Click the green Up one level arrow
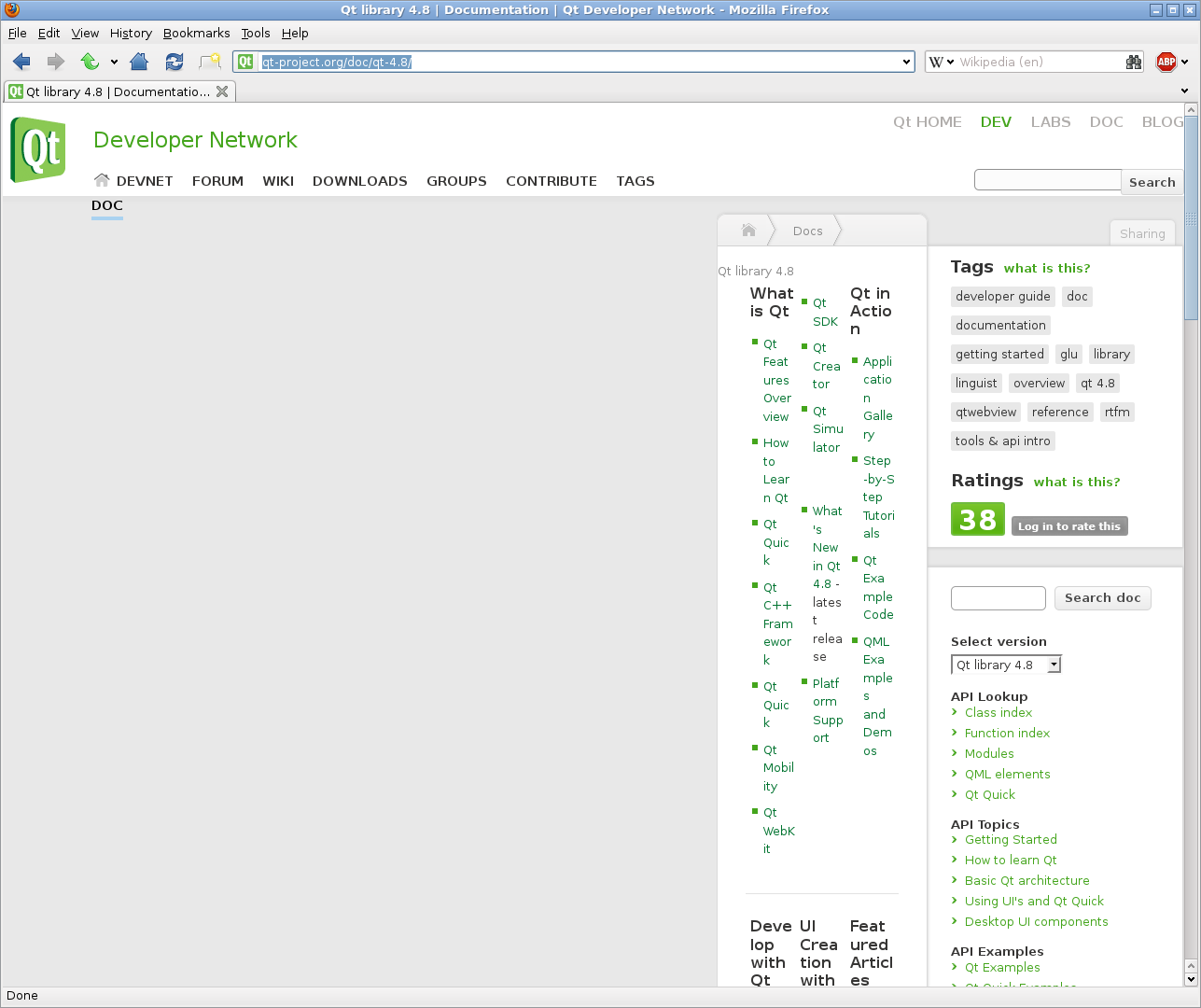Viewport: 1201px width, 1008px height. point(90,62)
